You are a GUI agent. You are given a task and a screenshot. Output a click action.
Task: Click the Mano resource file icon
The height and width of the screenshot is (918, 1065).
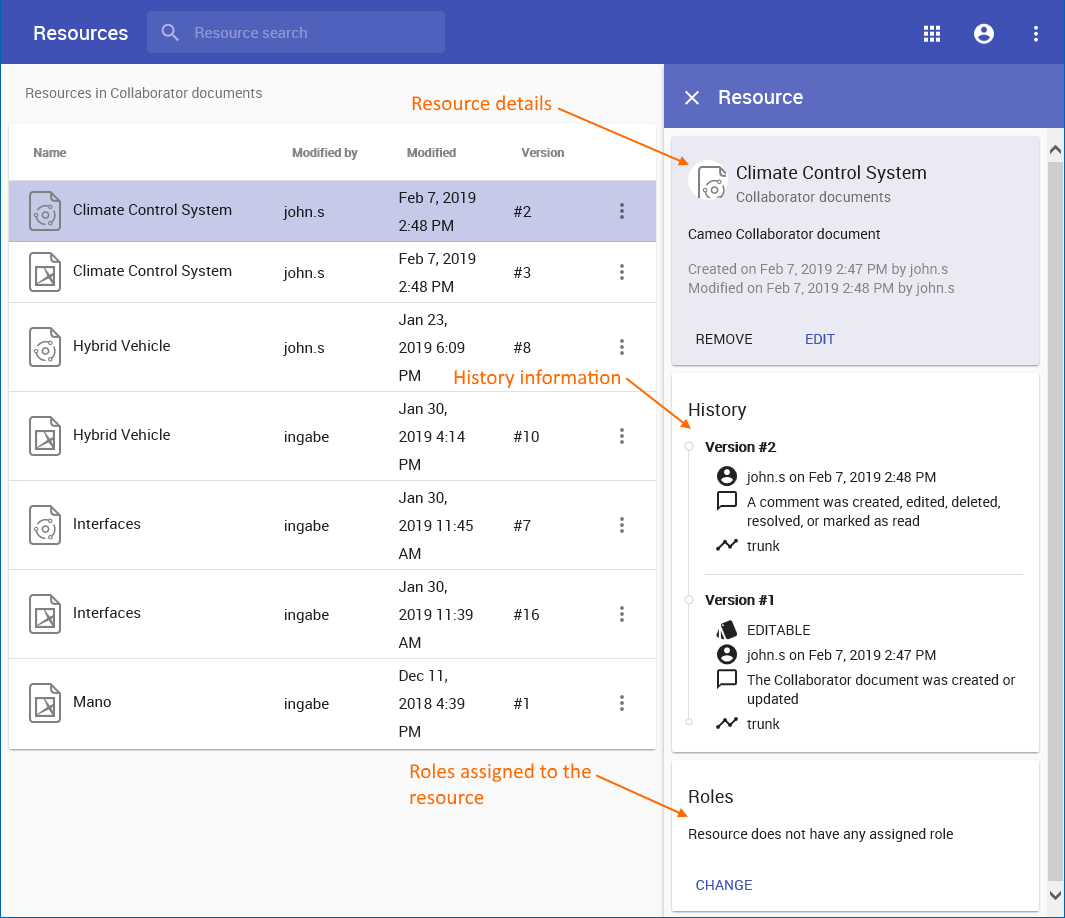(45, 703)
